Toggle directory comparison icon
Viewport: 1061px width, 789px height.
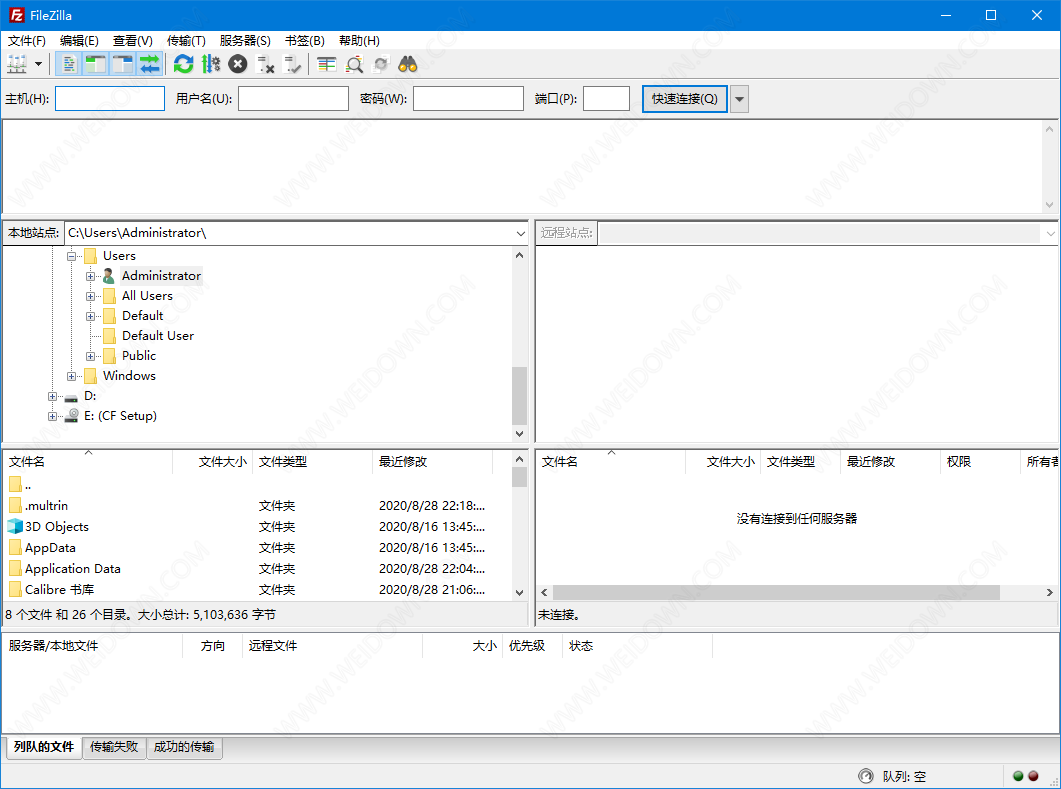[354, 64]
